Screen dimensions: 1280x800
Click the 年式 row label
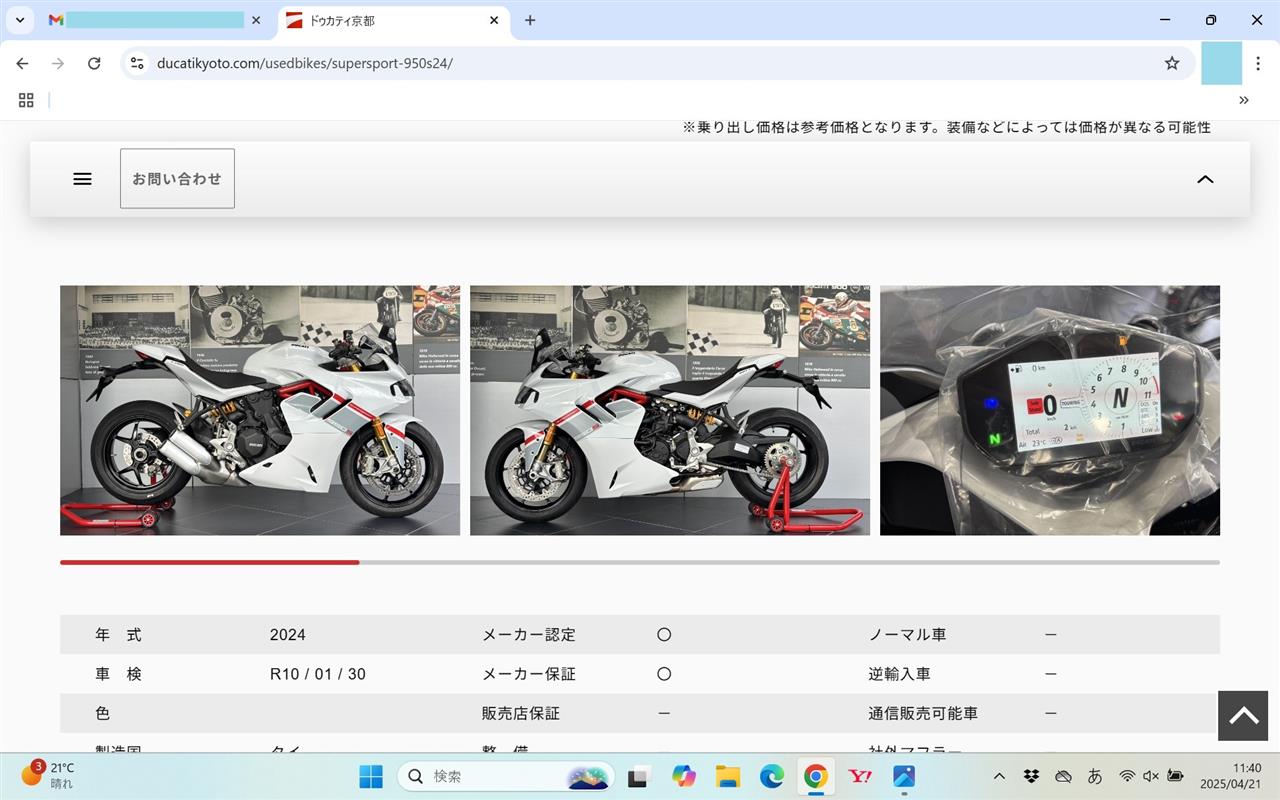119,635
